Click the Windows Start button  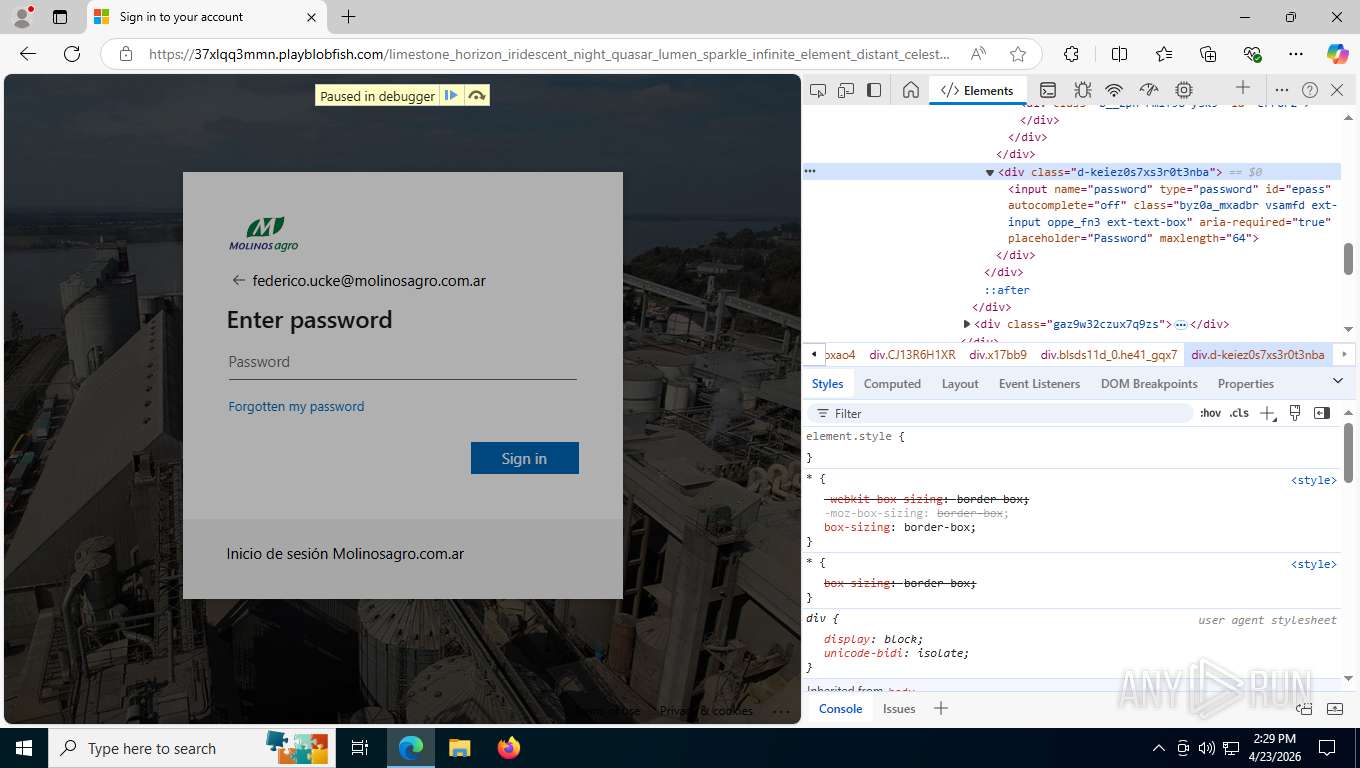click(24, 748)
